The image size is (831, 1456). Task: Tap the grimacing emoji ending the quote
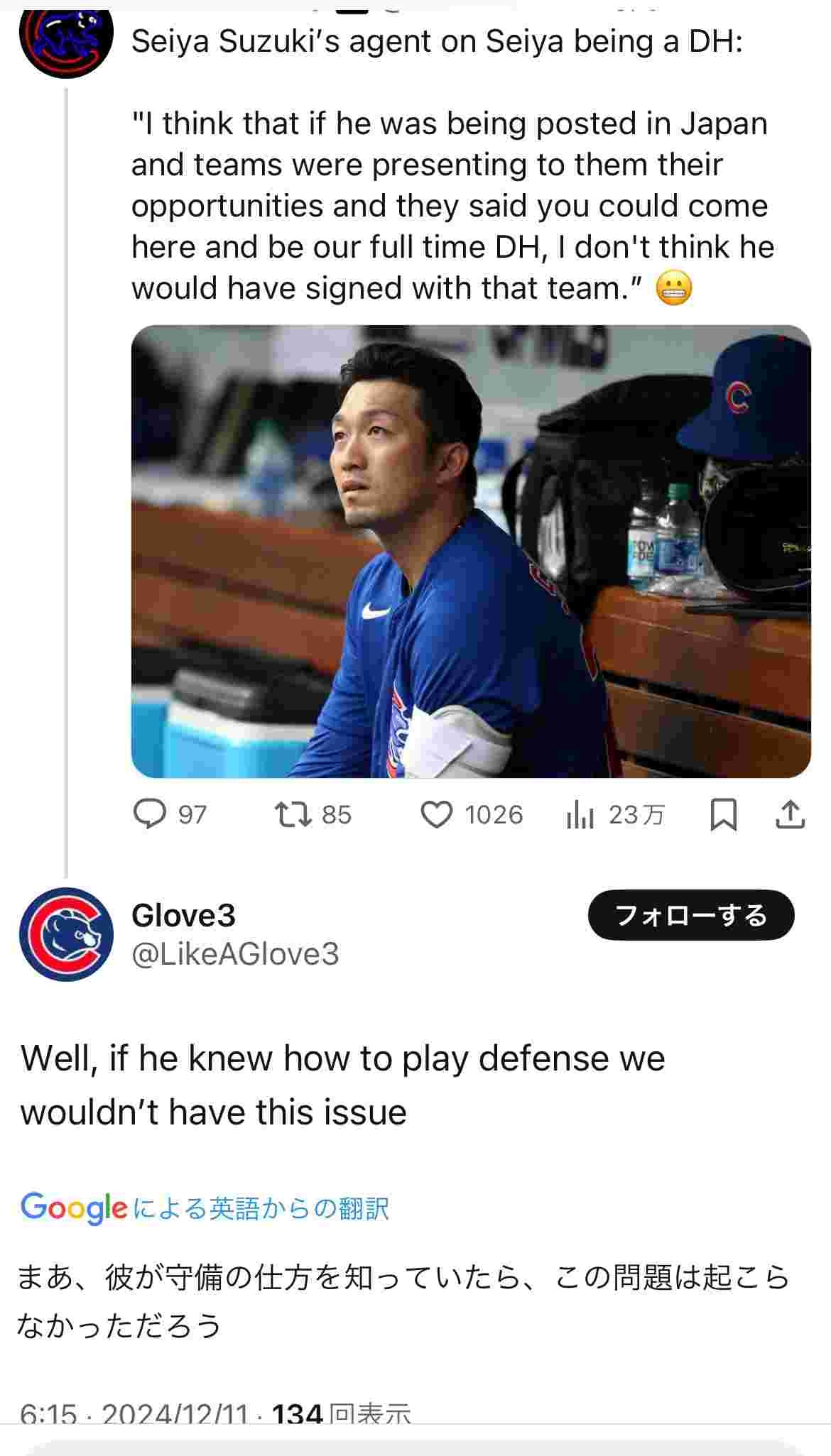pos(673,289)
